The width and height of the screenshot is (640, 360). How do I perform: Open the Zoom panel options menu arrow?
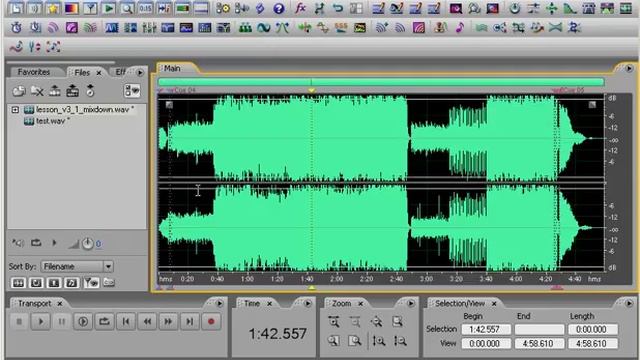pyautogui.click(x=411, y=303)
